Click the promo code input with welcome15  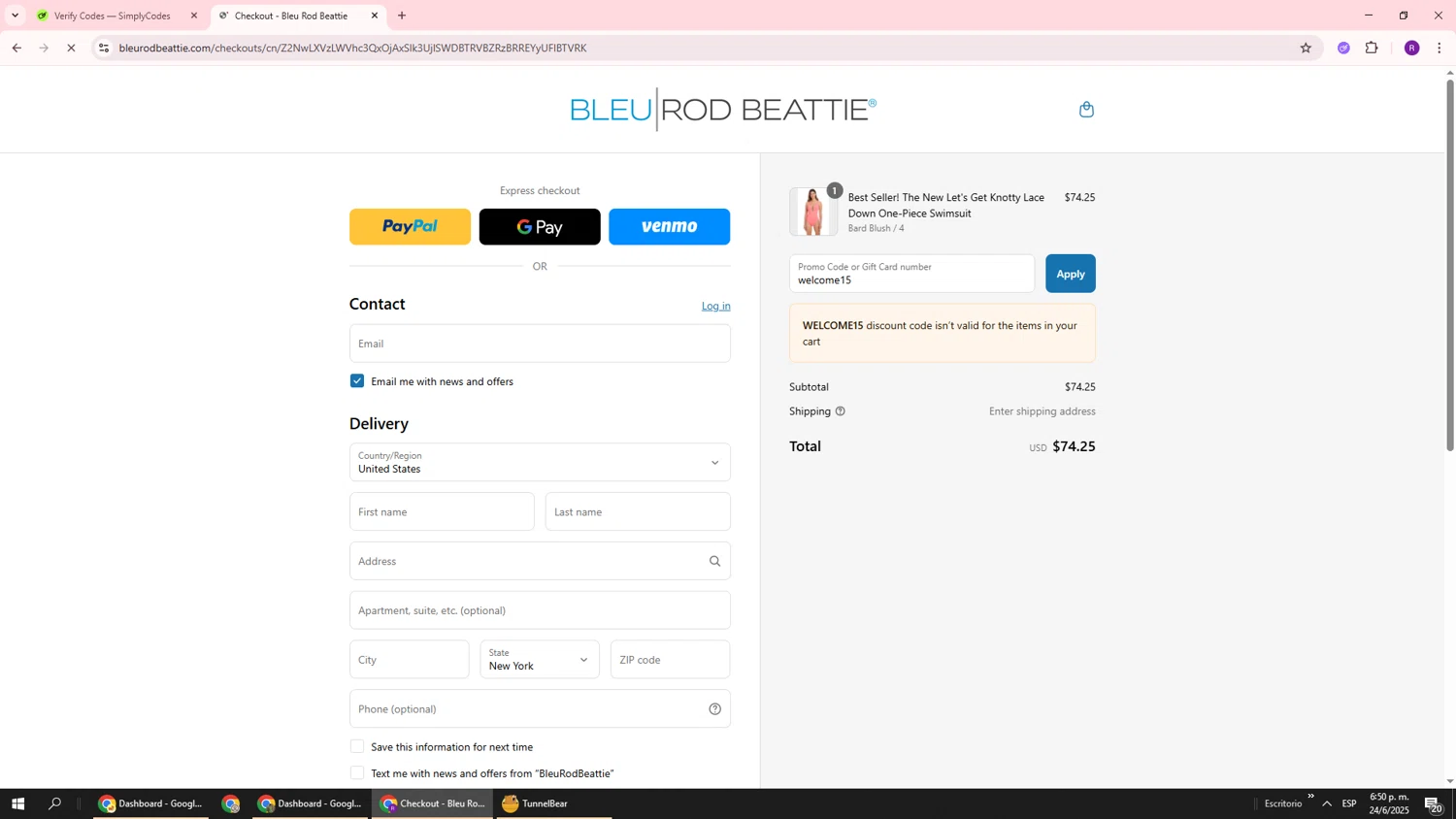click(x=911, y=274)
